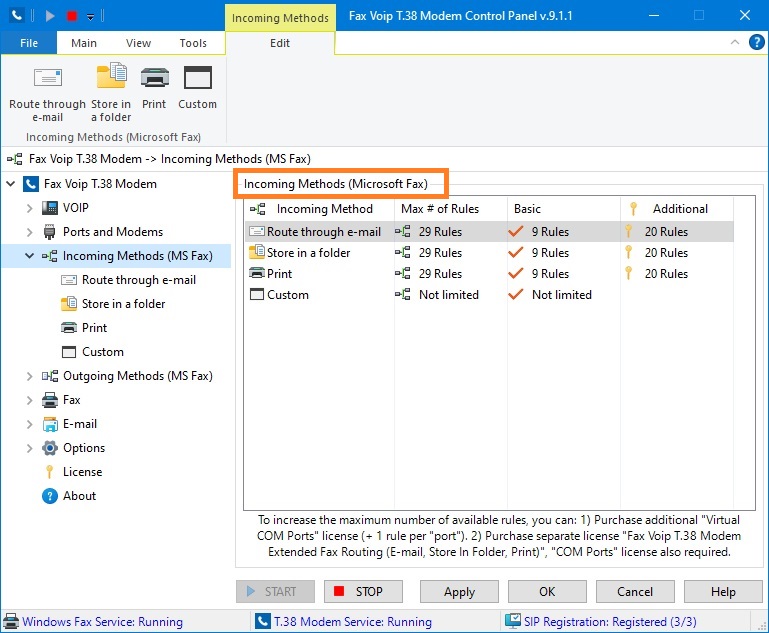Click Windows Fax Service: Running status
The image size is (769, 633).
102,622
